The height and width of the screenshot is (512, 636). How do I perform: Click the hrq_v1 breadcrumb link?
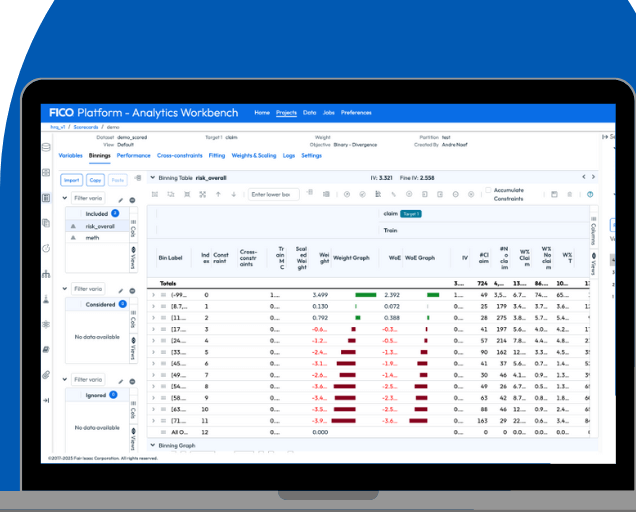tap(58, 127)
